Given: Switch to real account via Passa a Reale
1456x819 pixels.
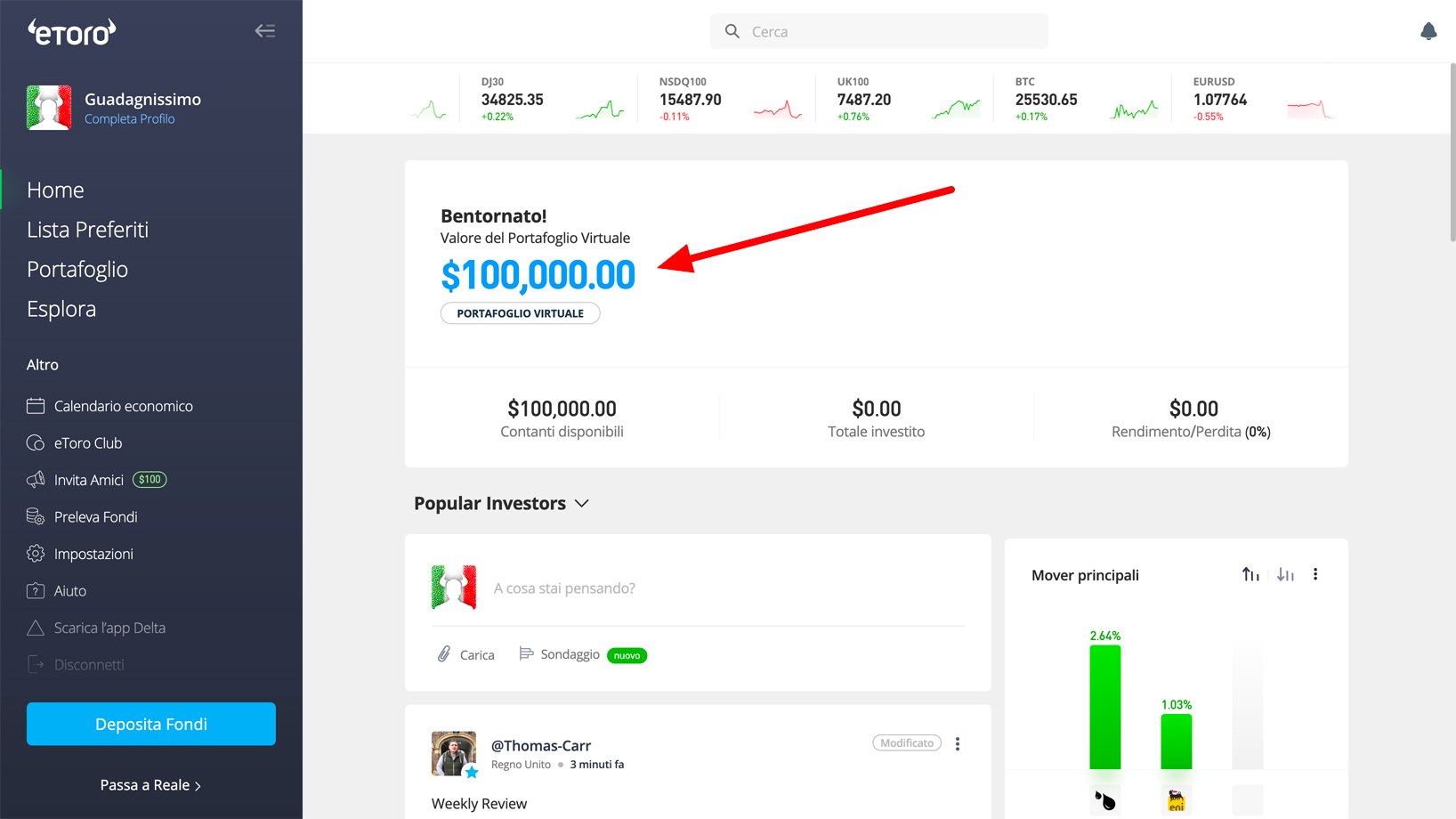Looking at the screenshot, I should 150,785.
